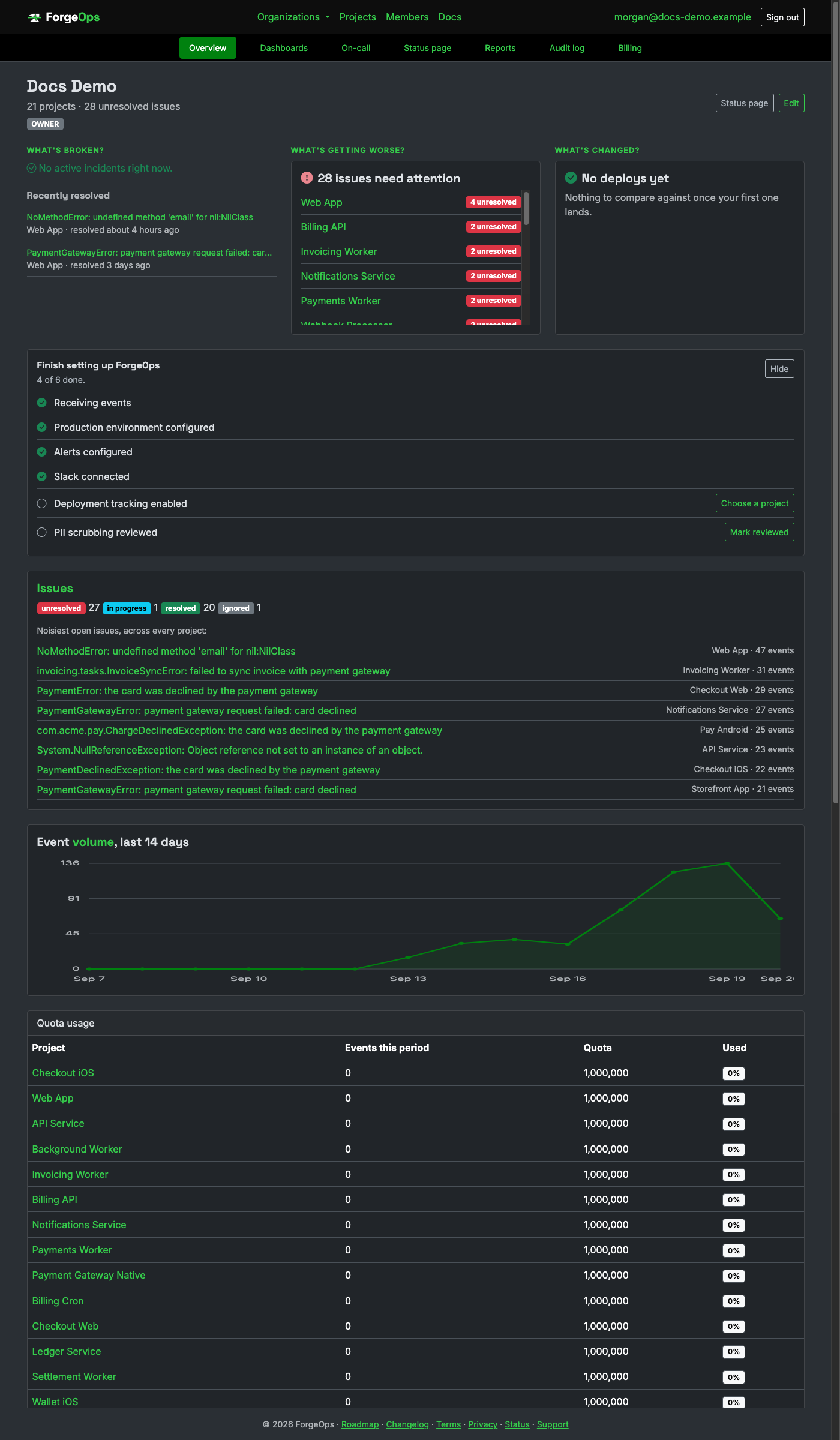Click check icon beside Production environment configured

(42, 427)
